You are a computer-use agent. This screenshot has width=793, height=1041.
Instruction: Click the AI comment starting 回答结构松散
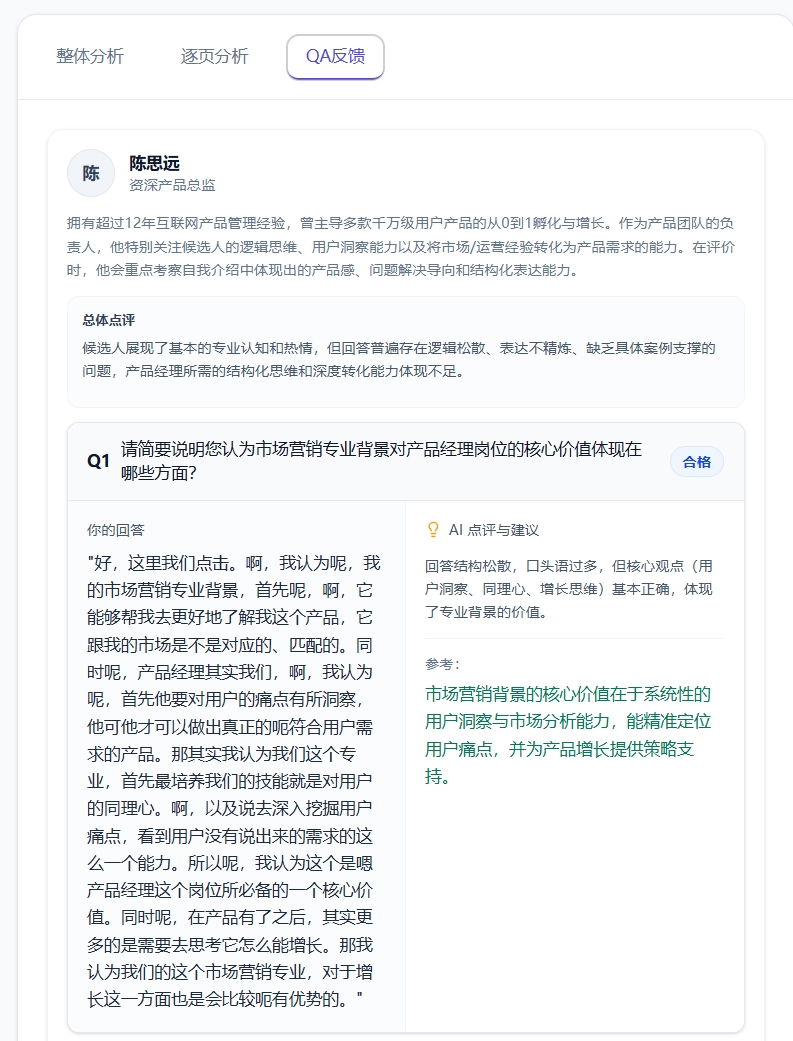569,589
